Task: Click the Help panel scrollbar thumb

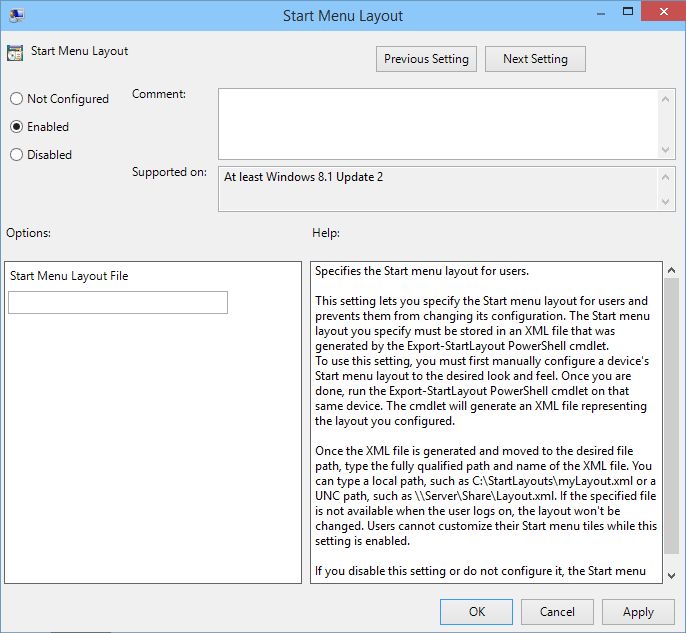Action: (670, 410)
